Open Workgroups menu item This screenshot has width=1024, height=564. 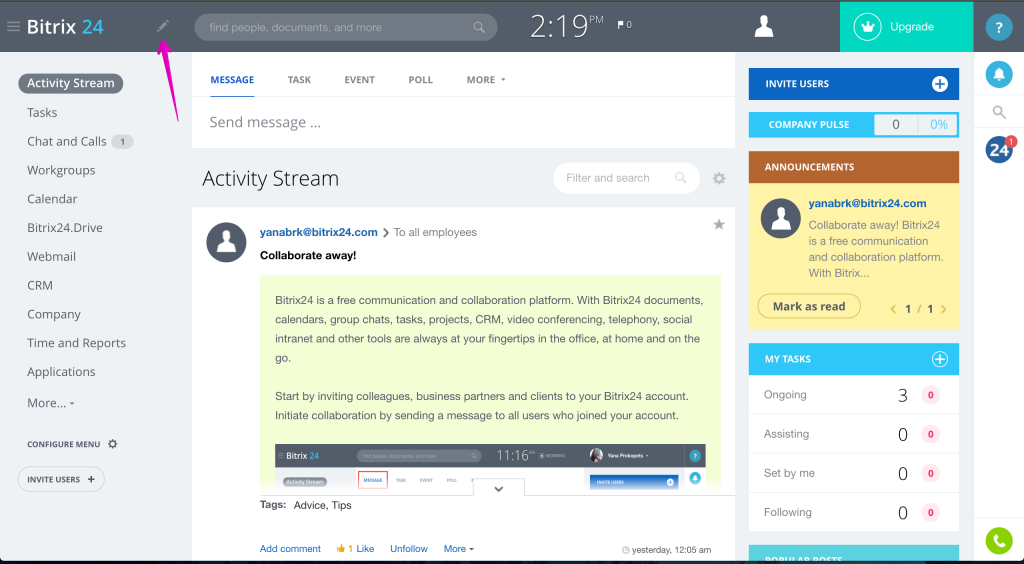(x=61, y=170)
